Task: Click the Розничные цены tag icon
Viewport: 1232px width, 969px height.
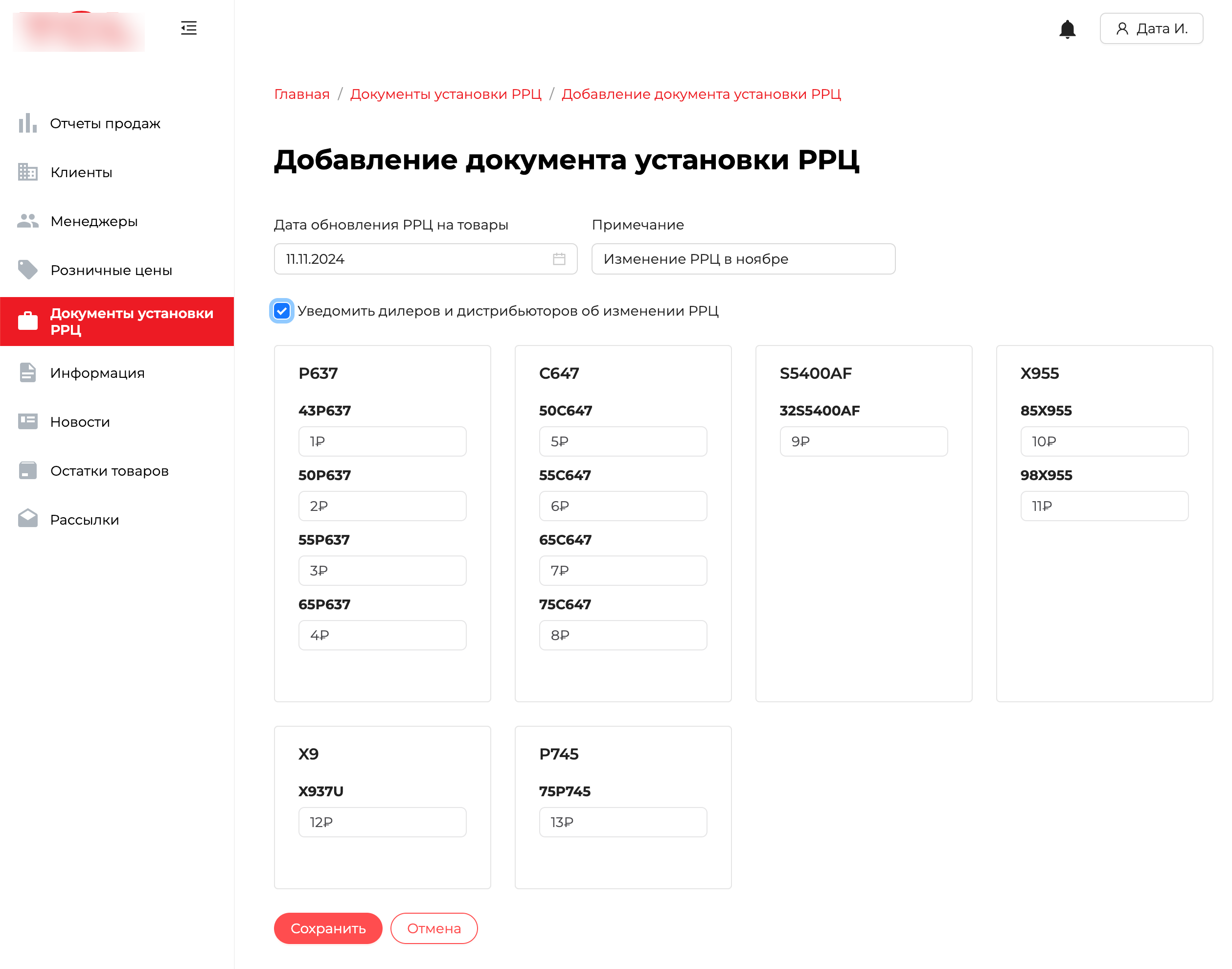Action: [27, 270]
